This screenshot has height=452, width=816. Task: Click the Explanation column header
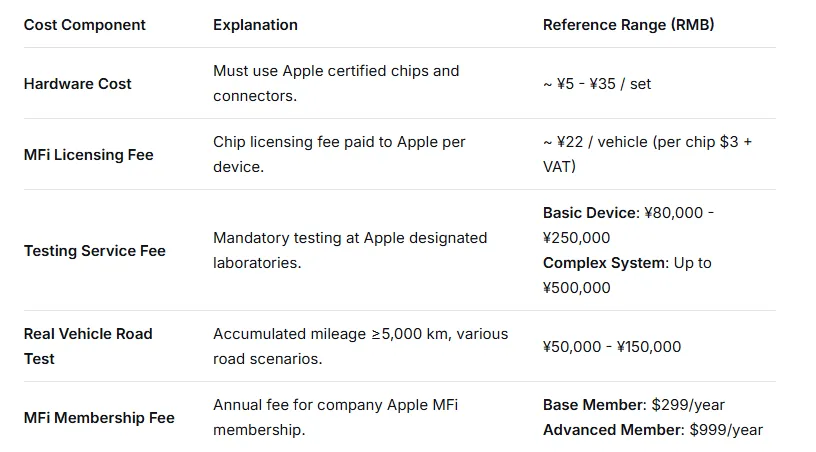click(x=255, y=25)
